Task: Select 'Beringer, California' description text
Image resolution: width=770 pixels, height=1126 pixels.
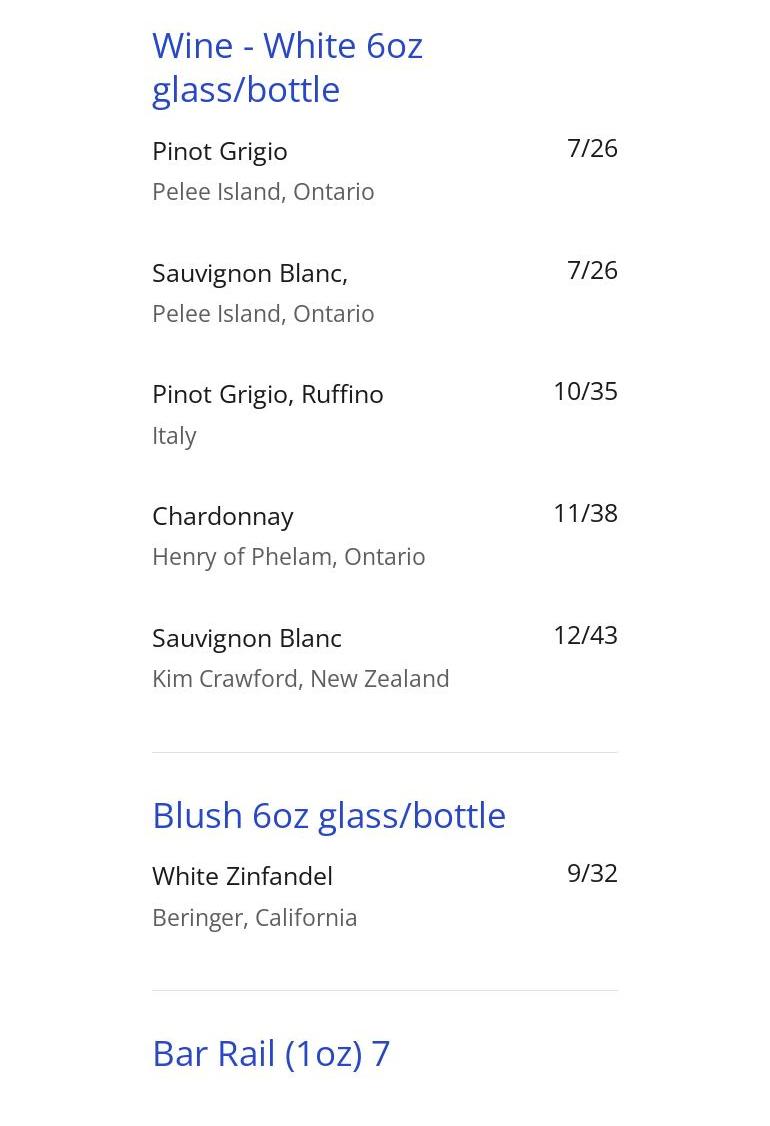Action: click(254, 917)
